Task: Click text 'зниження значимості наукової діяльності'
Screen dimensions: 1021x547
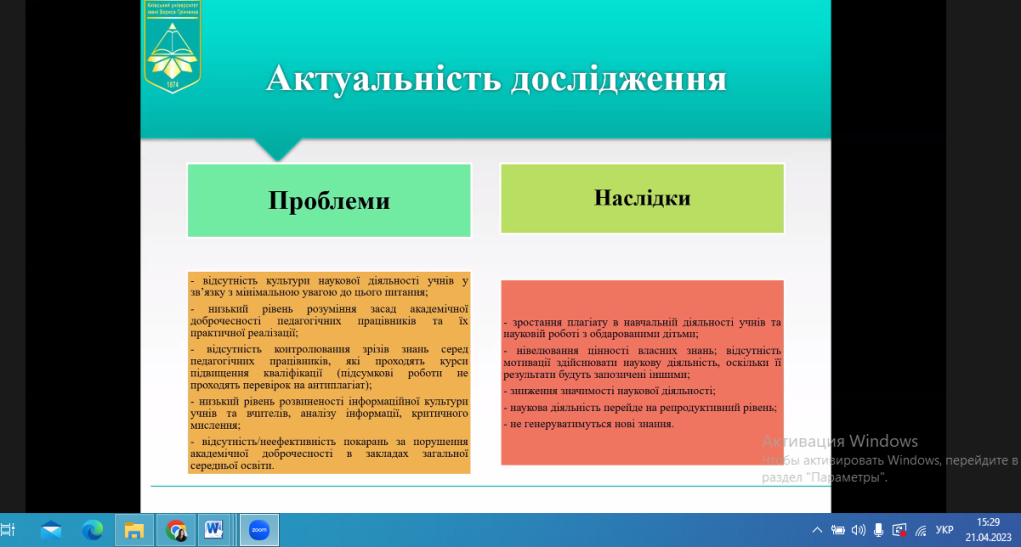Action: [611, 391]
